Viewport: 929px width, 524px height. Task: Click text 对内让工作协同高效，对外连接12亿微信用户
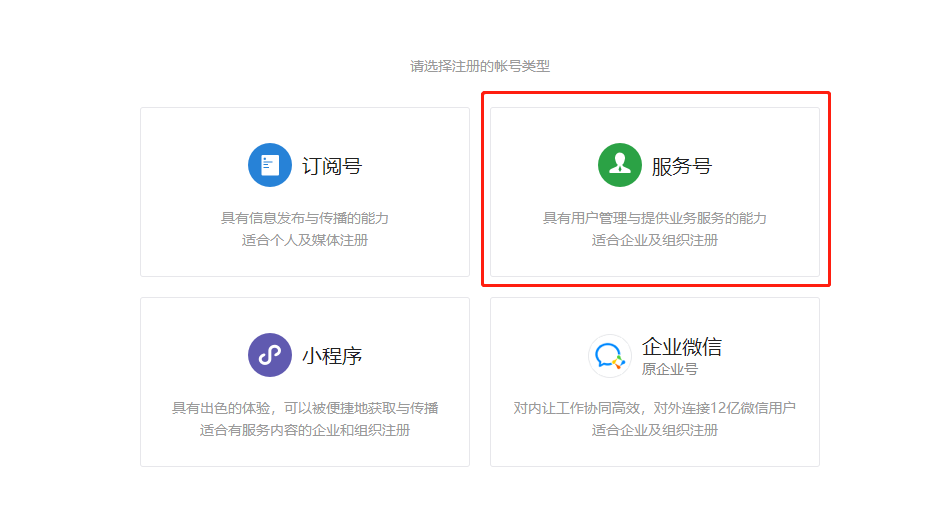(x=655, y=408)
